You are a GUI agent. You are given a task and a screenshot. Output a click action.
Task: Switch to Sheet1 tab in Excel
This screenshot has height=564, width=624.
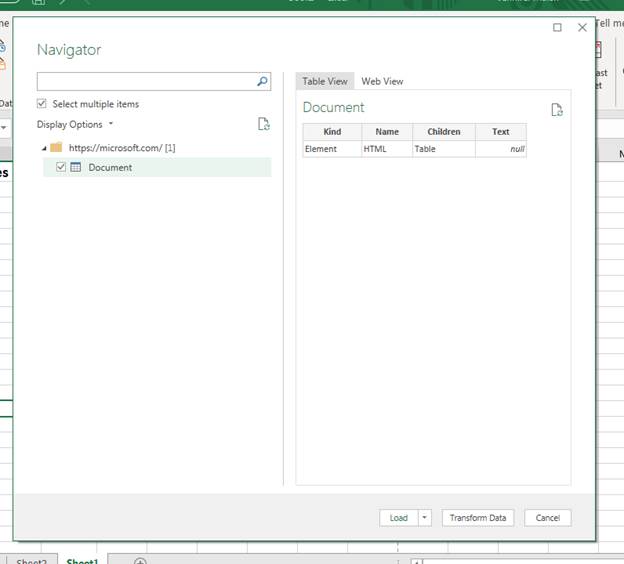tap(82, 560)
